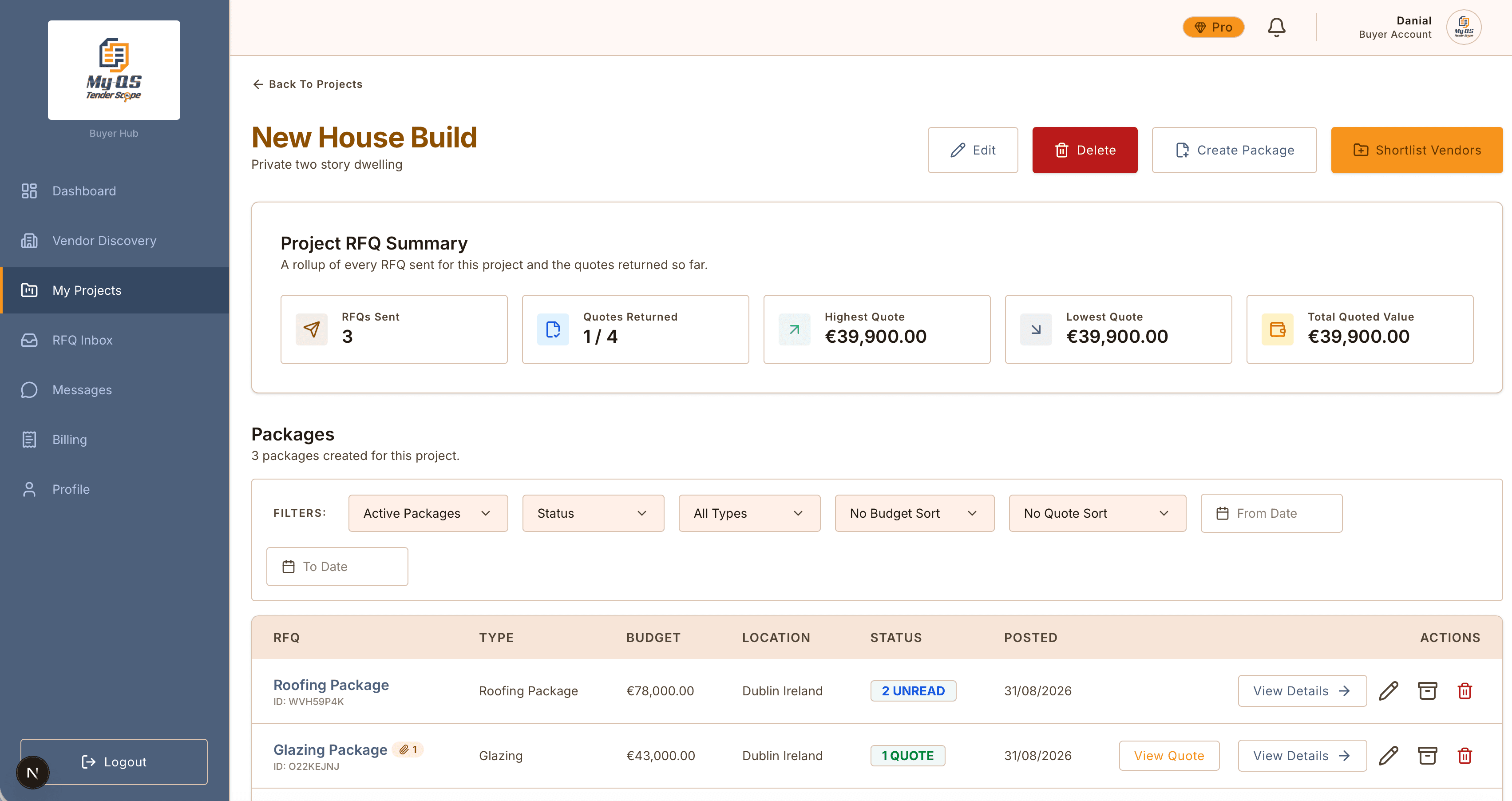The height and width of the screenshot is (801, 1512).
Task: Click Back To Projects link
Action: (308, 84)
